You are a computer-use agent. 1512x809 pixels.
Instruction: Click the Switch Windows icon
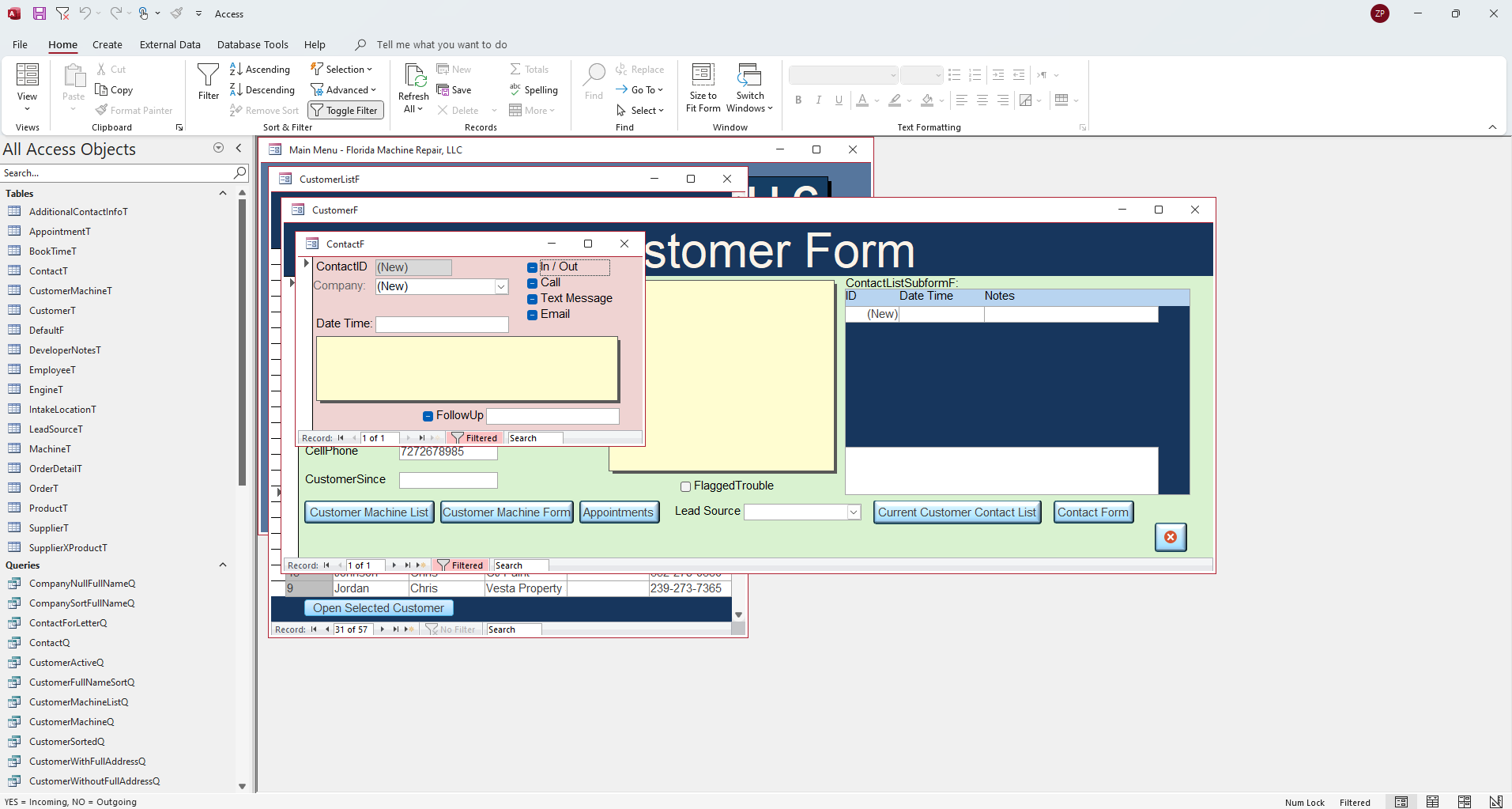(x=749, y=75)
